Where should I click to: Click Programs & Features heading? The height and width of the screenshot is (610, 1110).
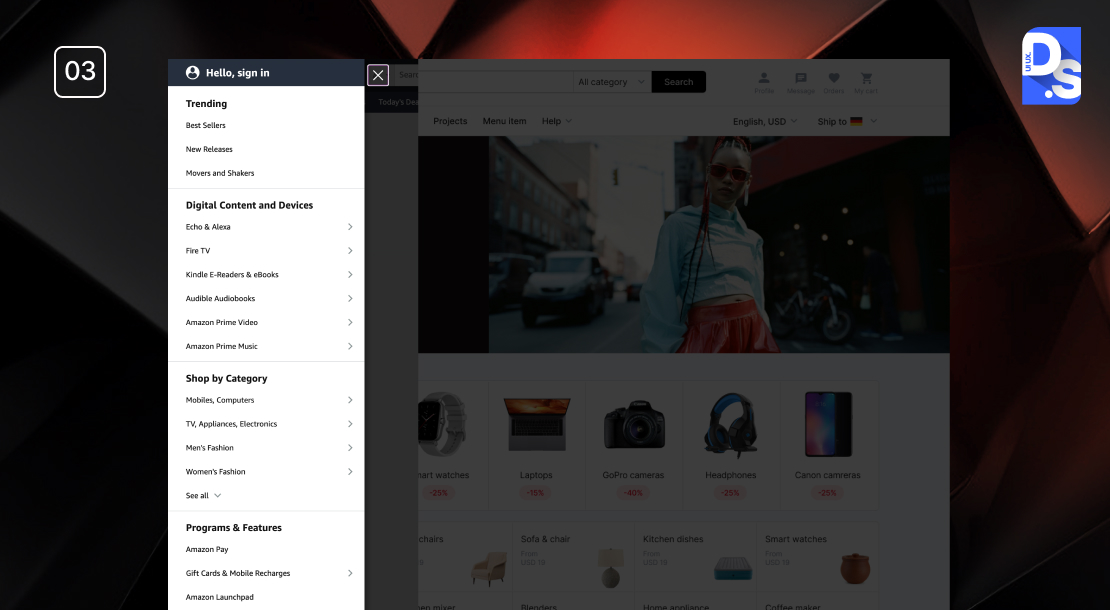coord(234,528)
